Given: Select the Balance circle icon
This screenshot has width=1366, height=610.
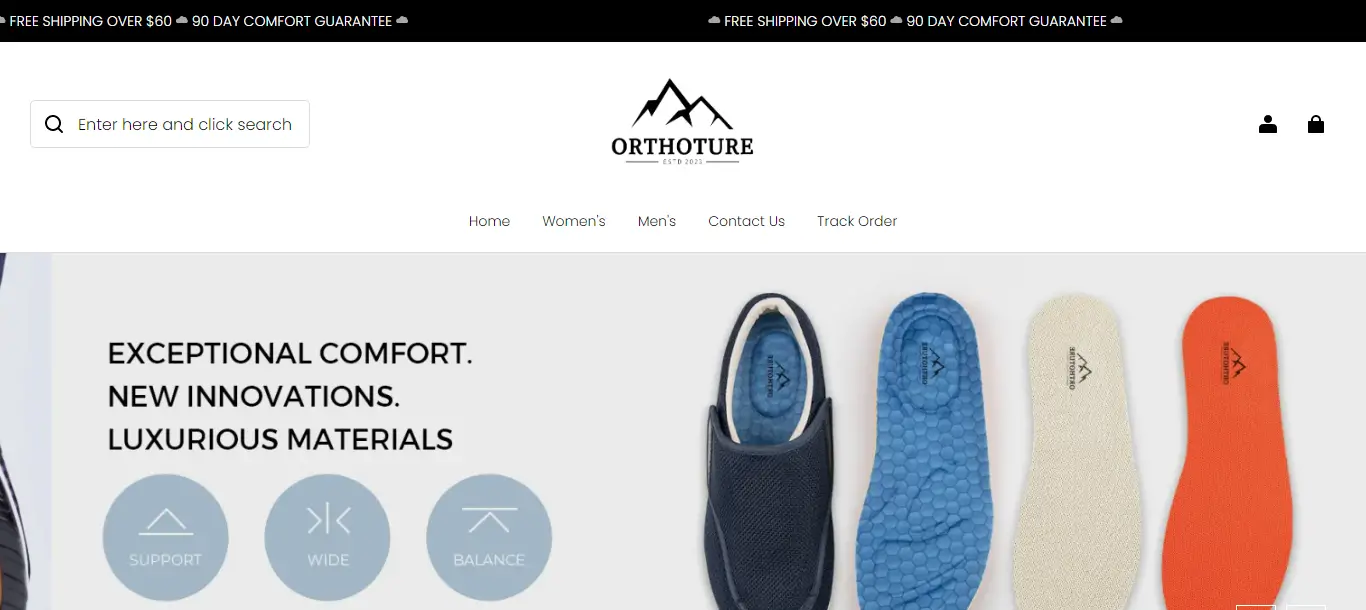Looking at the screenshot, I should pyautogui.click(x=489, y=537).
